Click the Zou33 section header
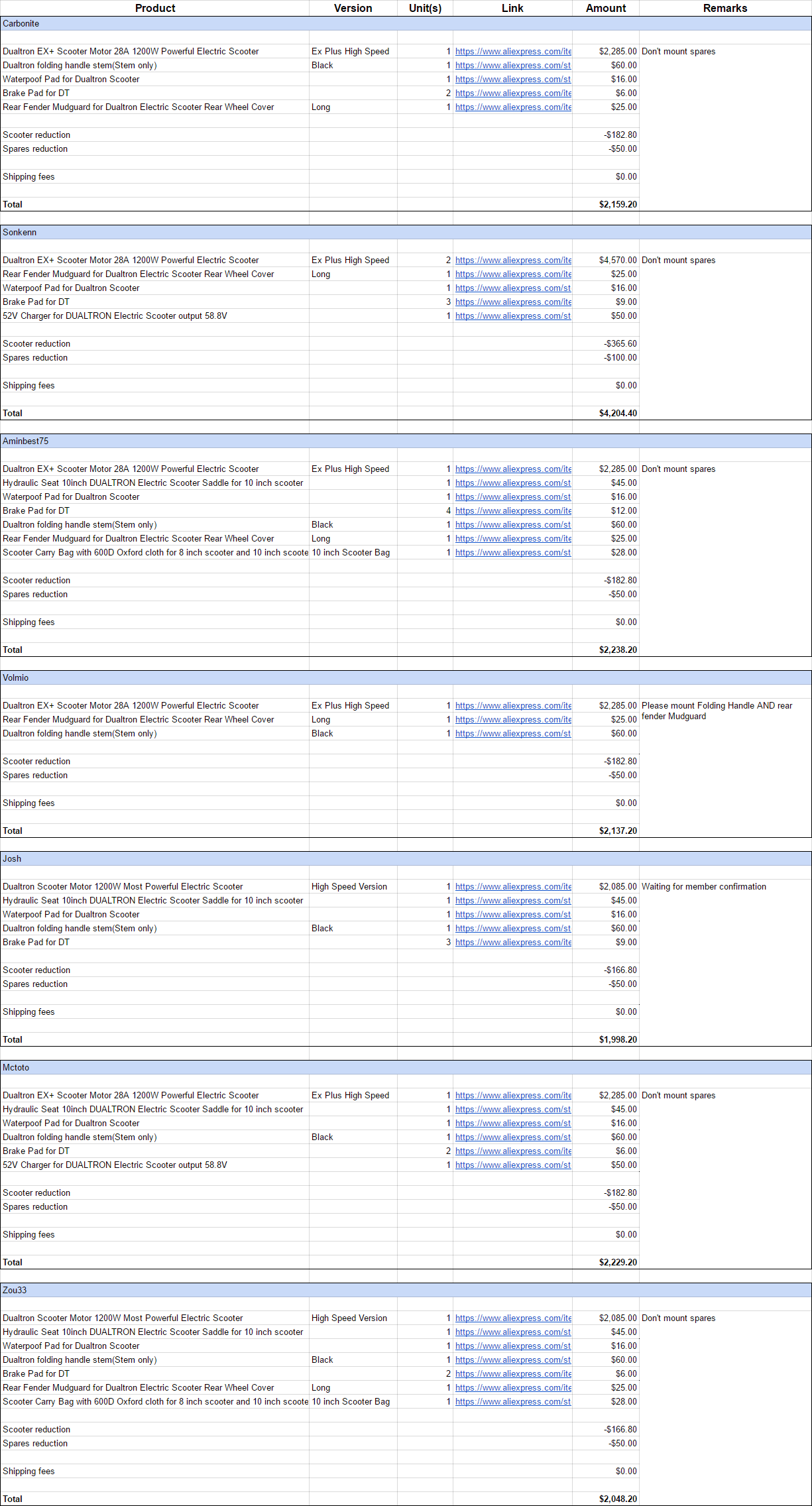The height and width of the screenshot is (1506, 812). coord(406,1291)
